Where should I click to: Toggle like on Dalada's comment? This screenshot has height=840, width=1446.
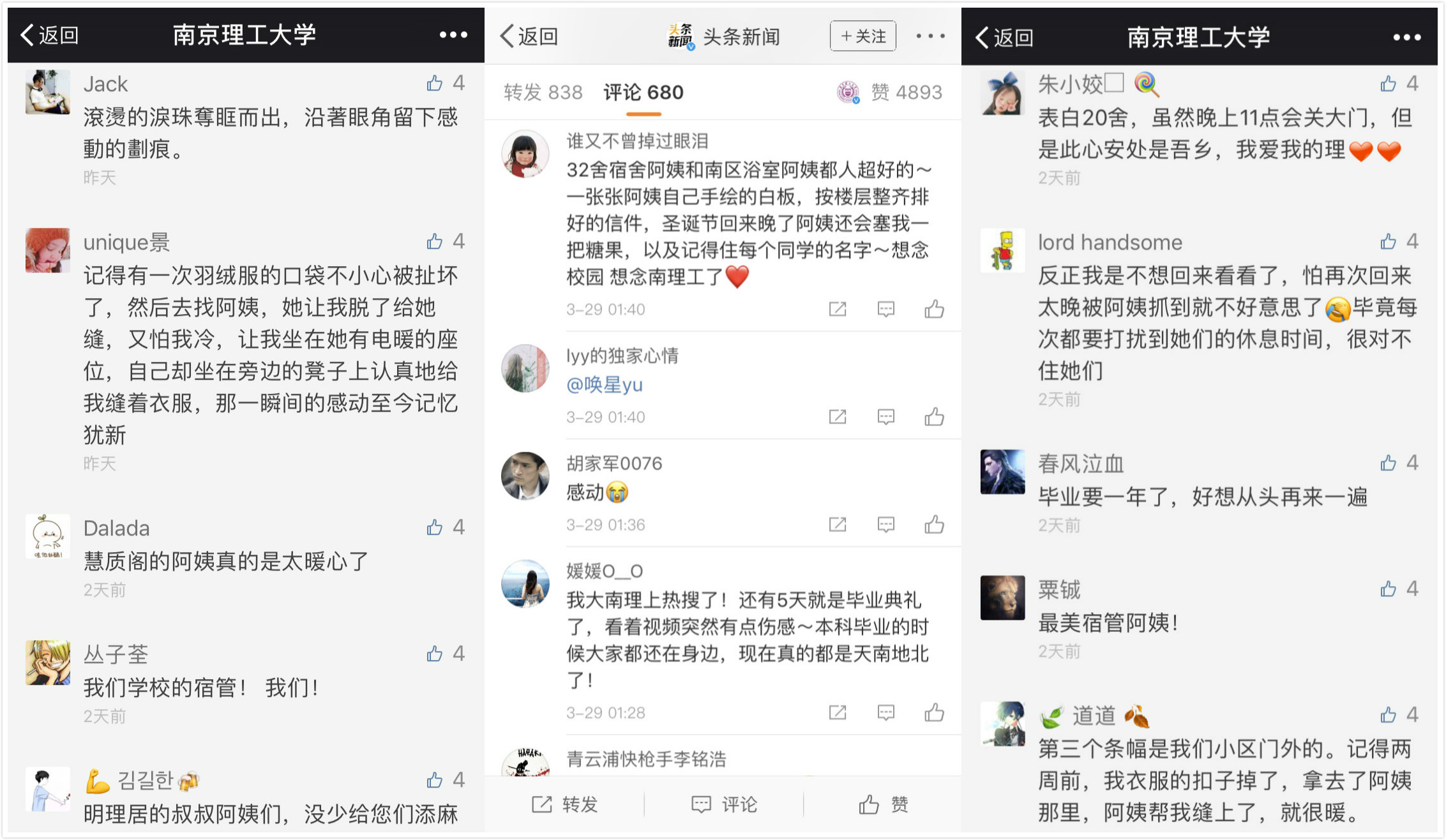[x=435, y=527]
